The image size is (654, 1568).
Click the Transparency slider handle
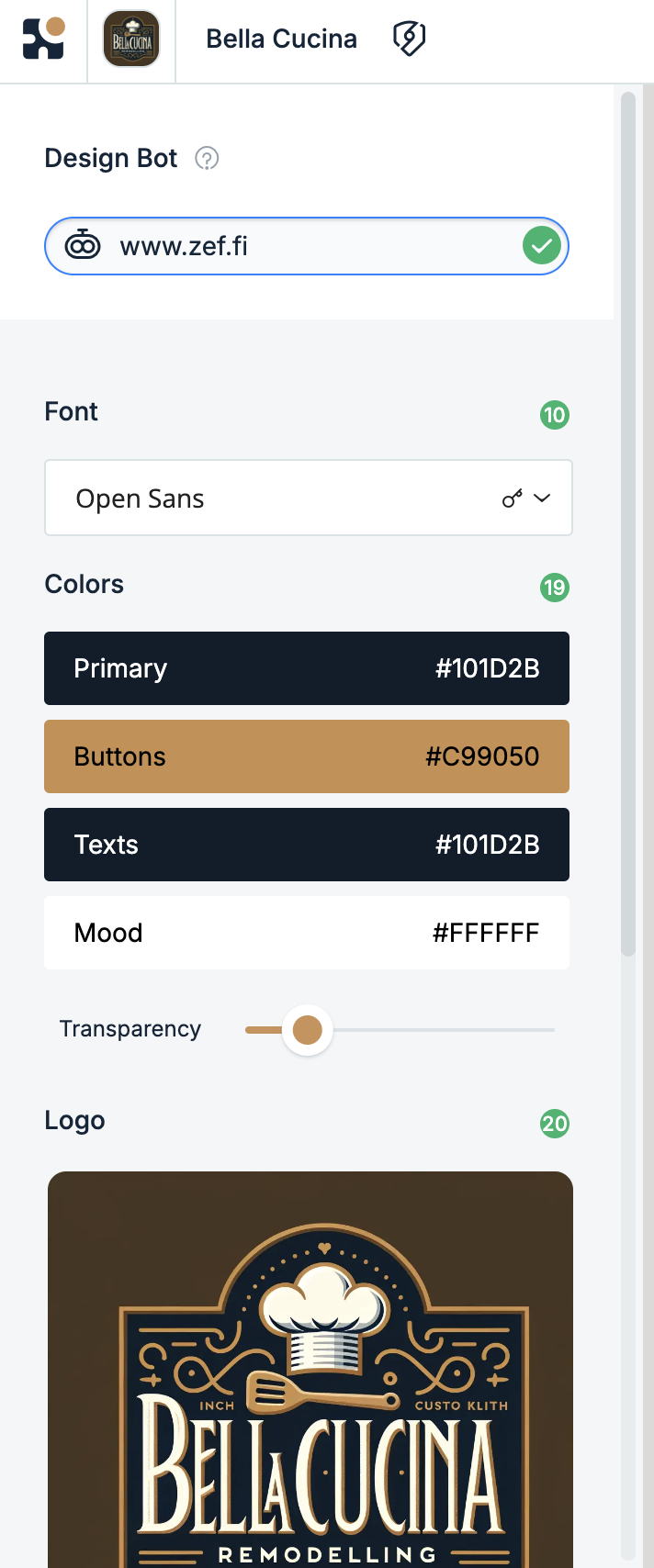click(307, 1030)
